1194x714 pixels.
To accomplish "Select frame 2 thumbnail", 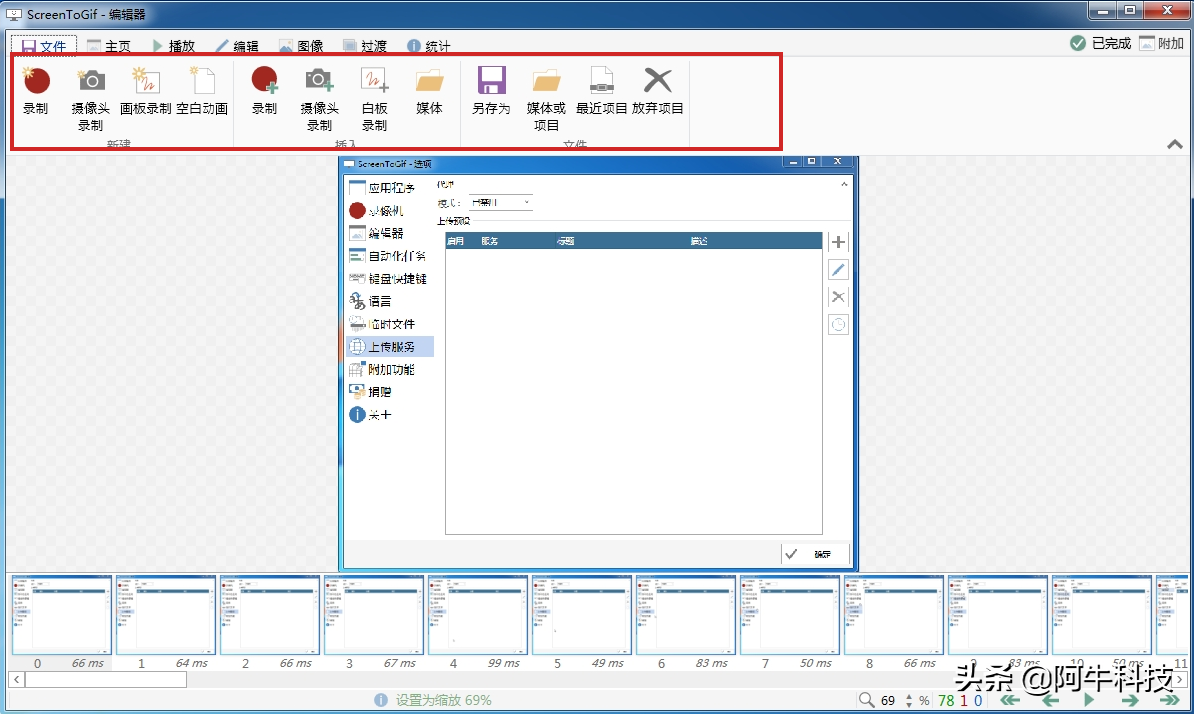I will [270, 615].
